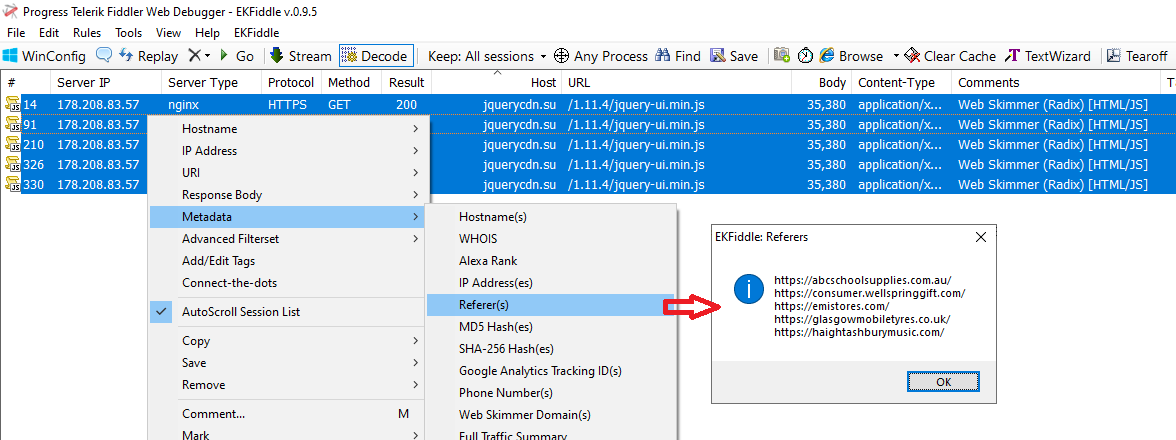Viewport: 1176px width, 440px height.
Task: Sort by Content-Type column header
Action: (x=902, y=82)
